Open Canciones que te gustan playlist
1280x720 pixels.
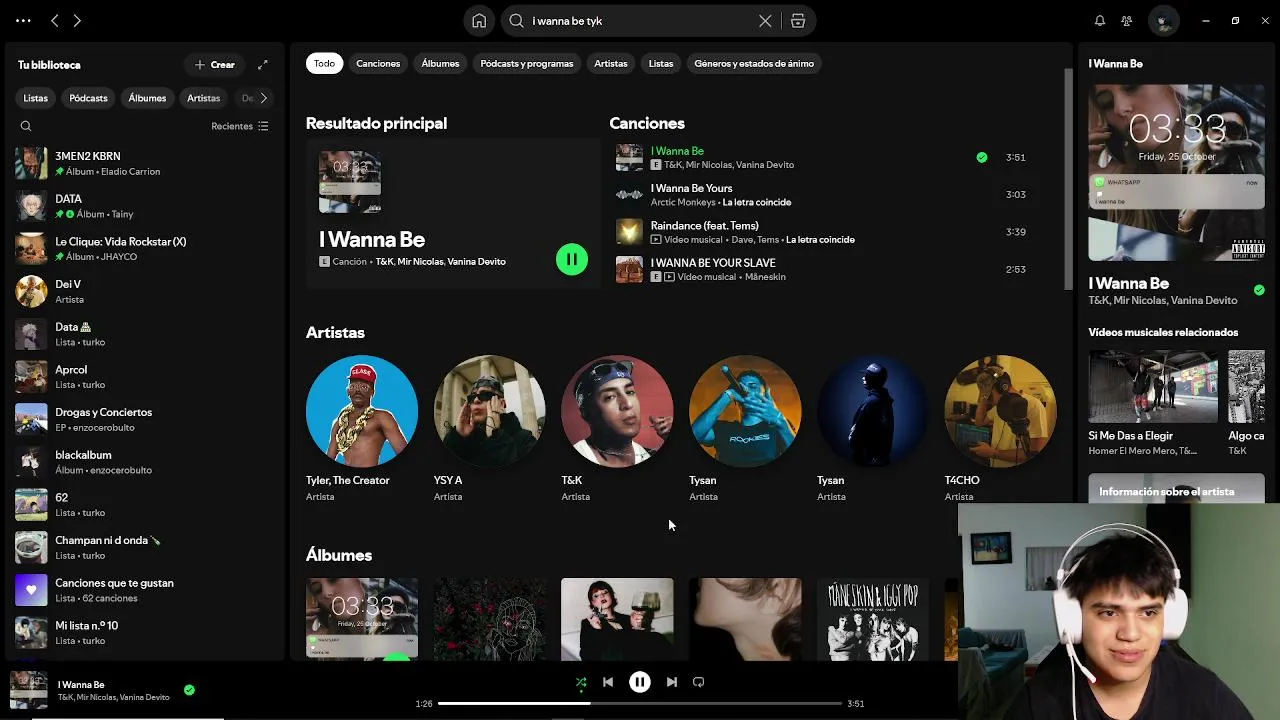click(x=145, y=590)
